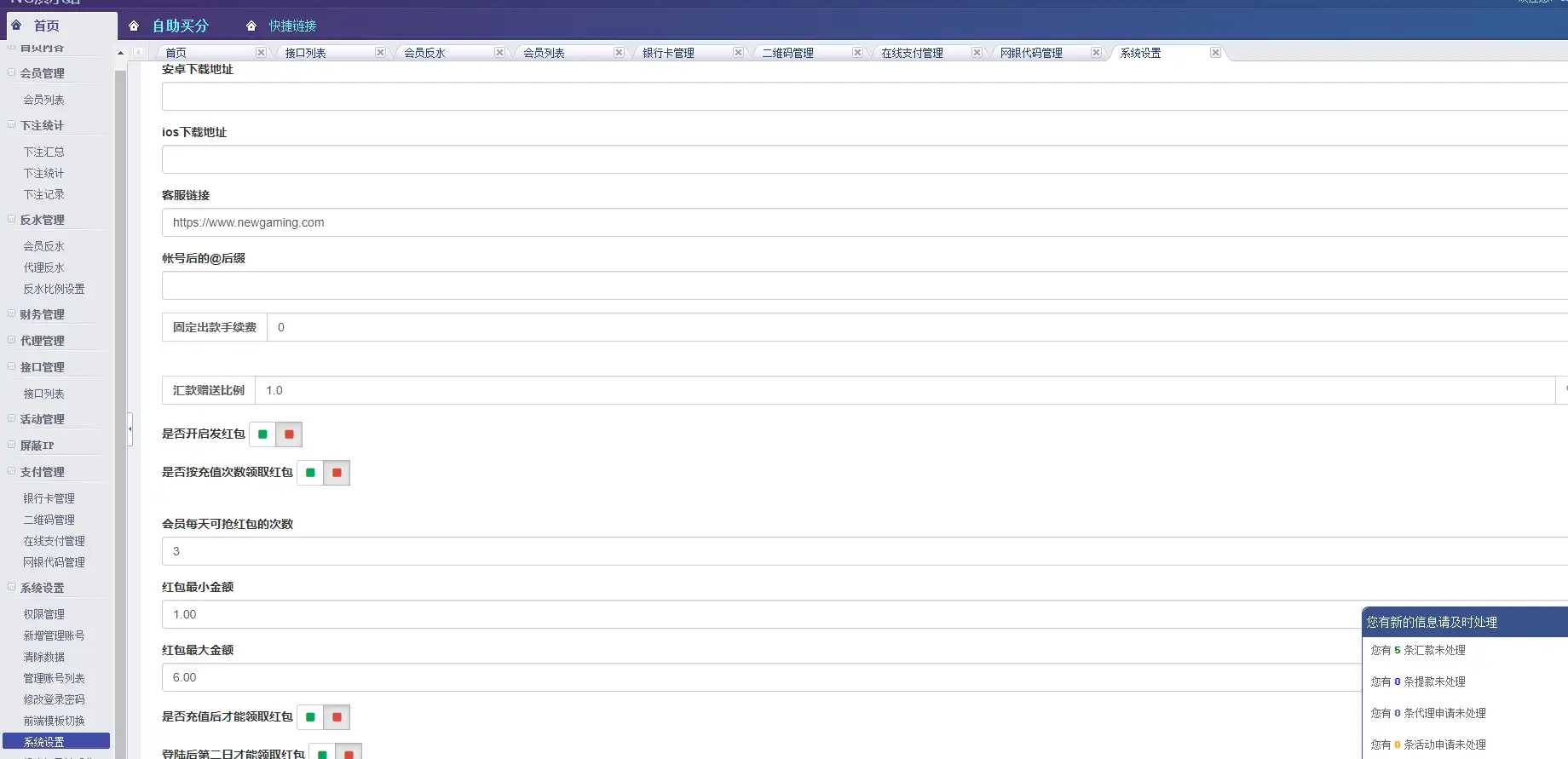Disable 登陆后第二日才能领取红包 red option
The height and width of the screenshot is (759, 1568).
click(x=349, y=753)
